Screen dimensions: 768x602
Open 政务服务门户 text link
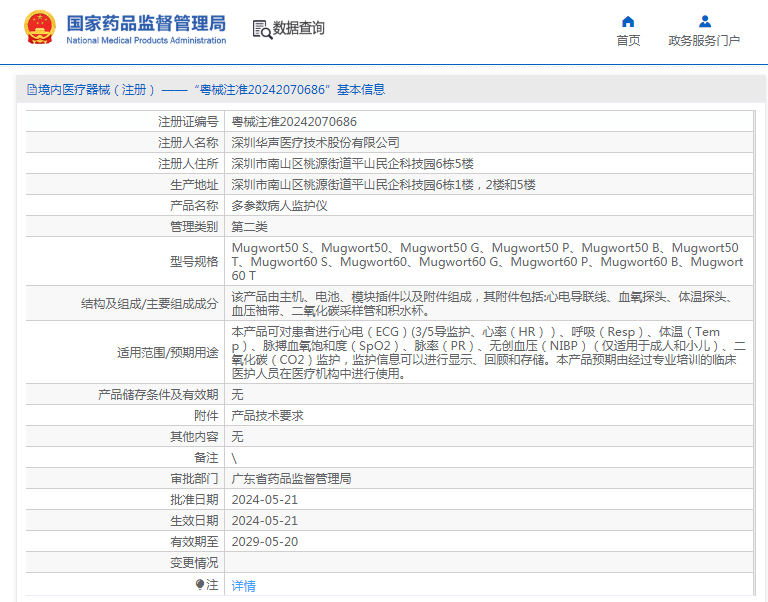tap(704, 41)
